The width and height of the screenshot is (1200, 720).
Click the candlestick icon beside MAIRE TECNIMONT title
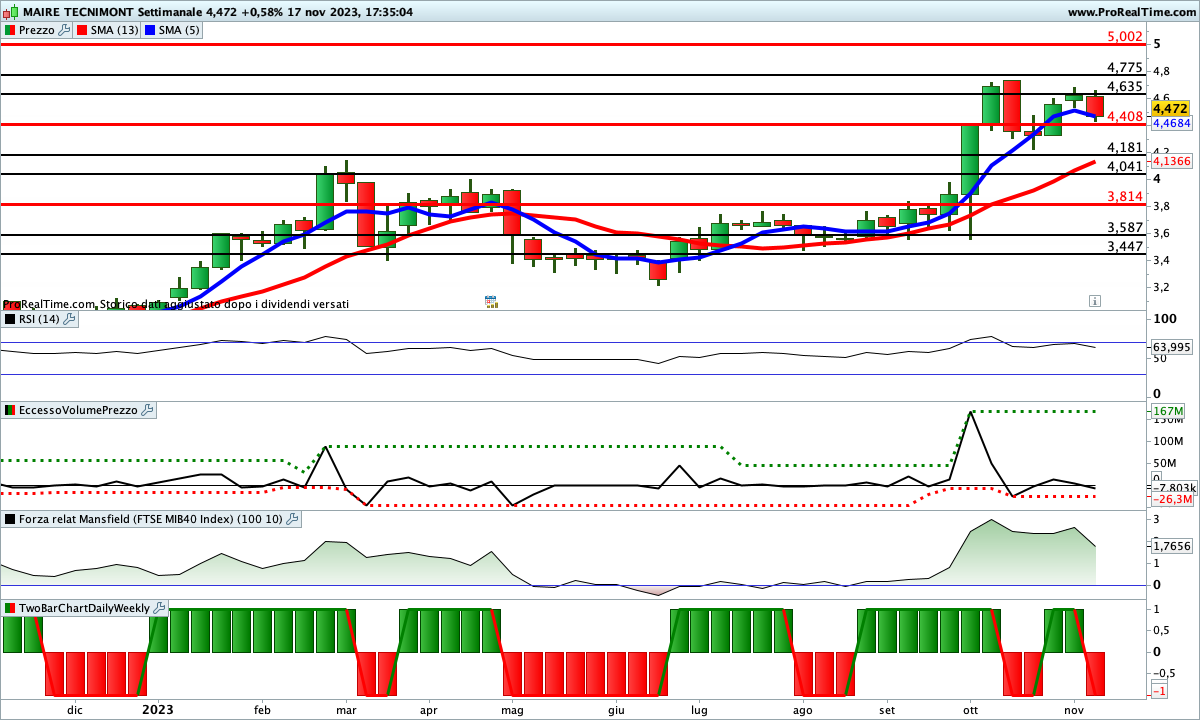click(x=11, y=12)
